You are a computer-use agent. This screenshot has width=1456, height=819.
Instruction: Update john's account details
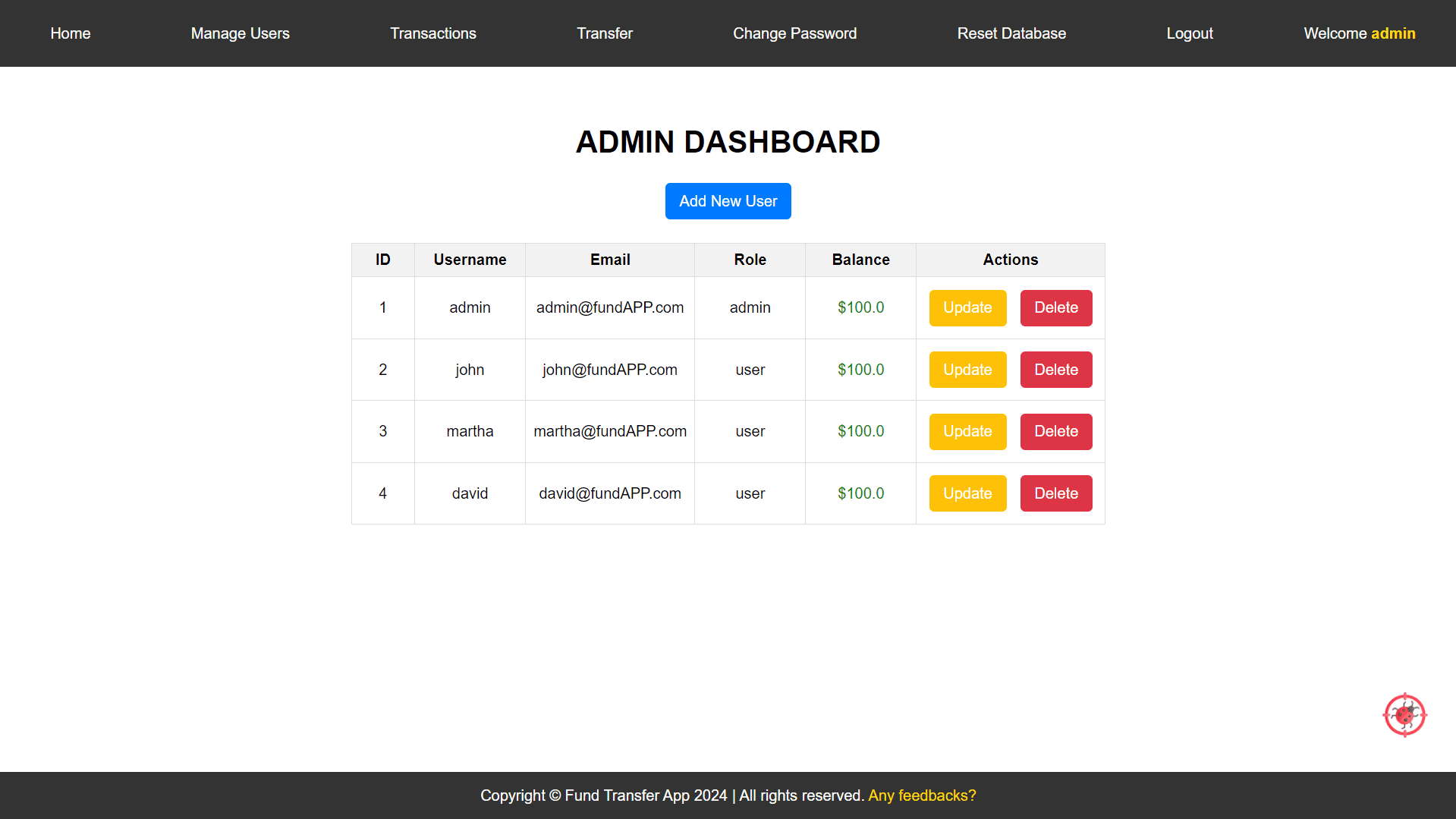[967, 370]
